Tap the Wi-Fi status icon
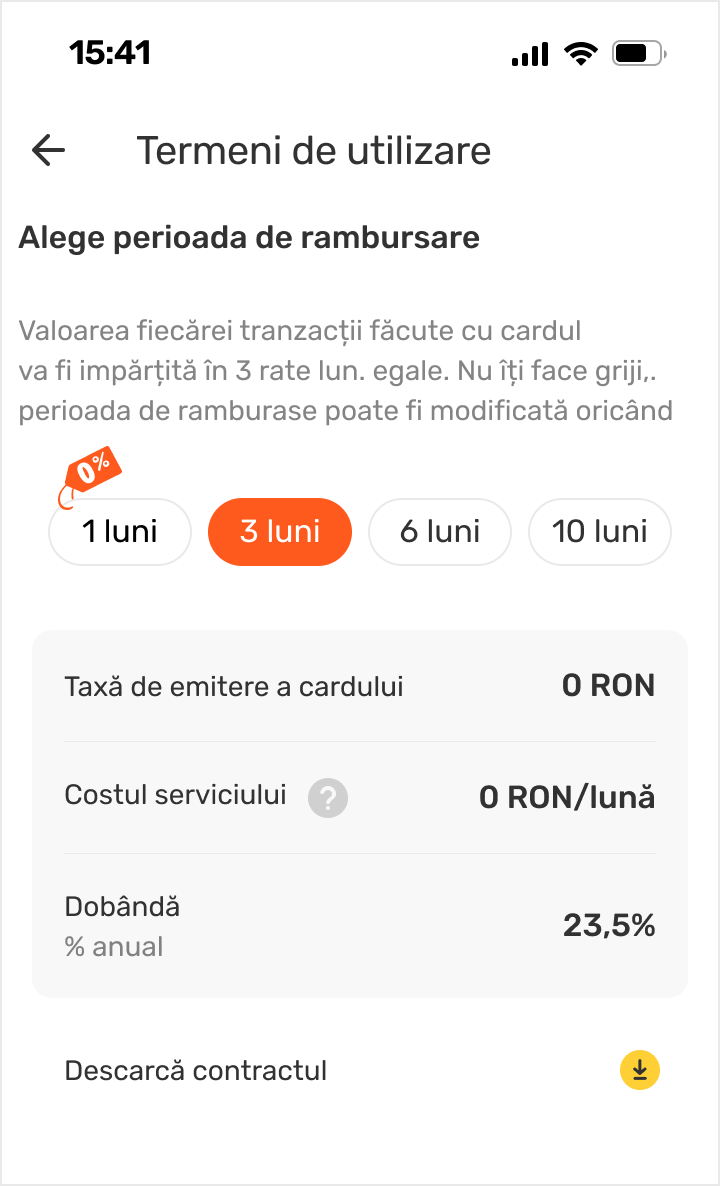 pyautogui.click(x=580, y=54)
